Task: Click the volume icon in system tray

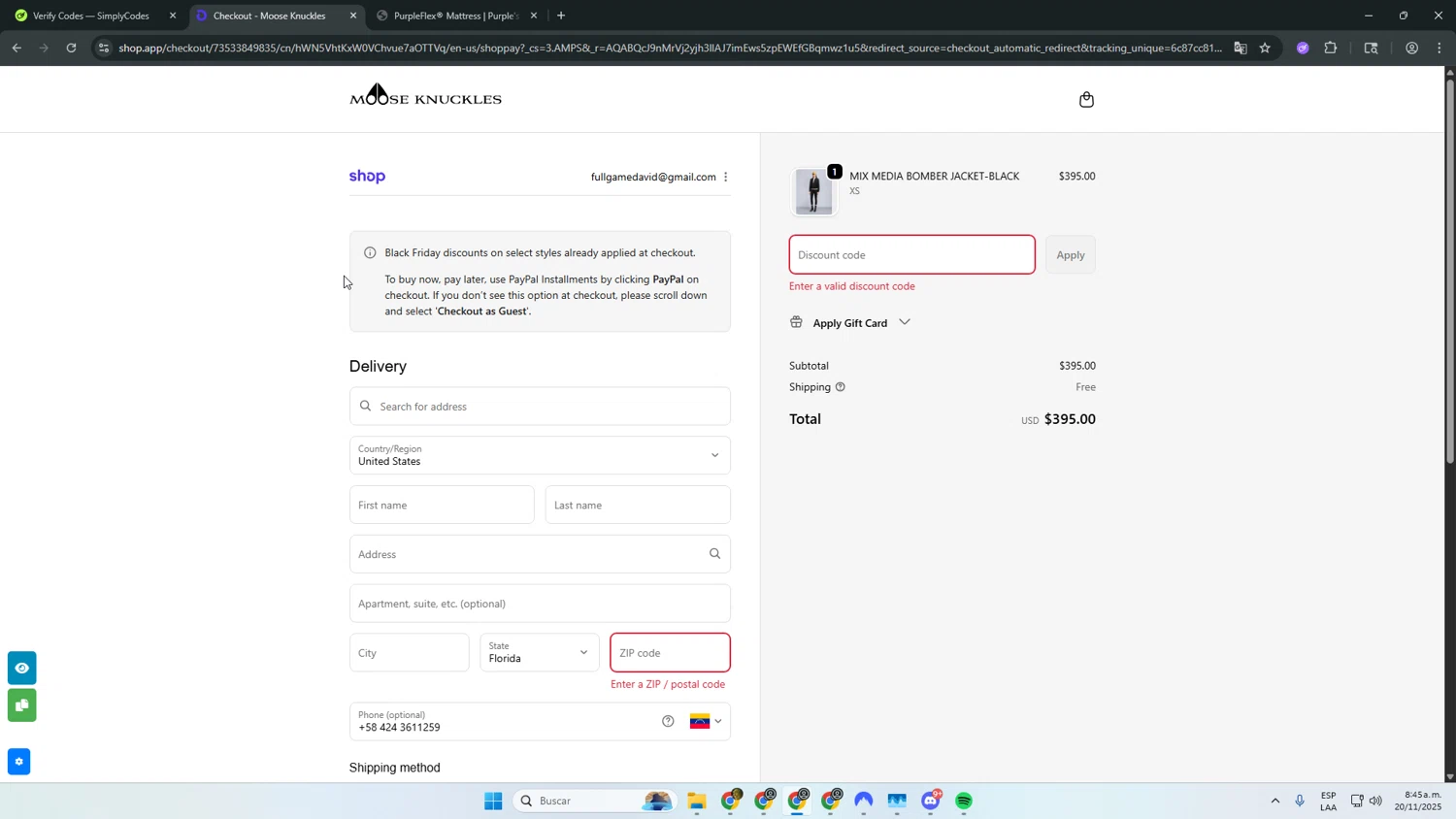Action: pos(1375,801)
